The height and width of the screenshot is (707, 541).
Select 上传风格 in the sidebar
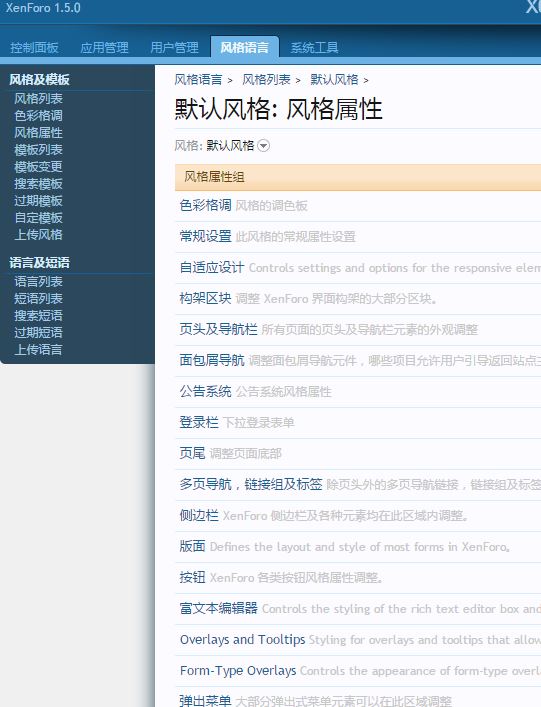point(38,234)
